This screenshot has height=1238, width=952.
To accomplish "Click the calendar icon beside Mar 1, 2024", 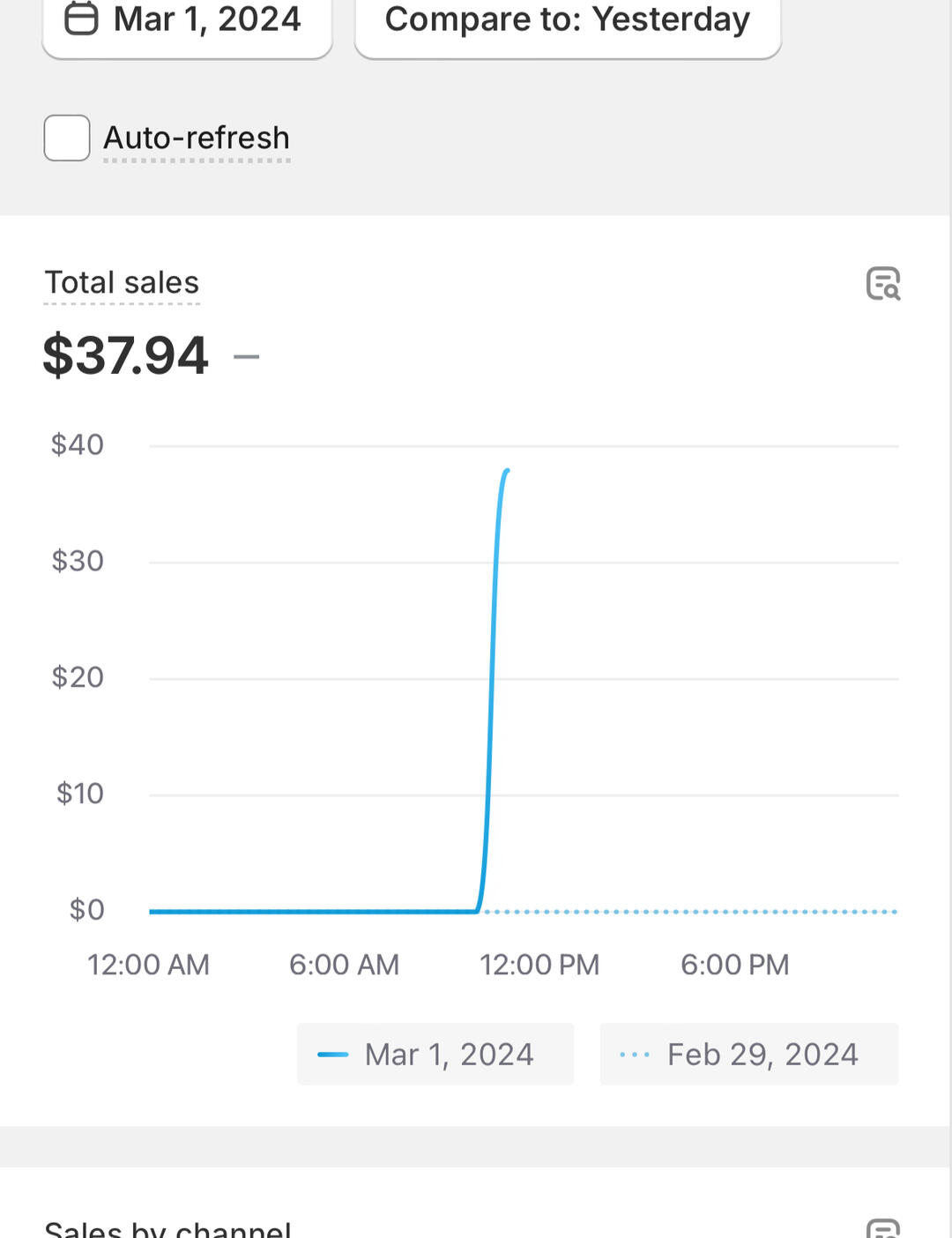I will [x=81, y=19].
